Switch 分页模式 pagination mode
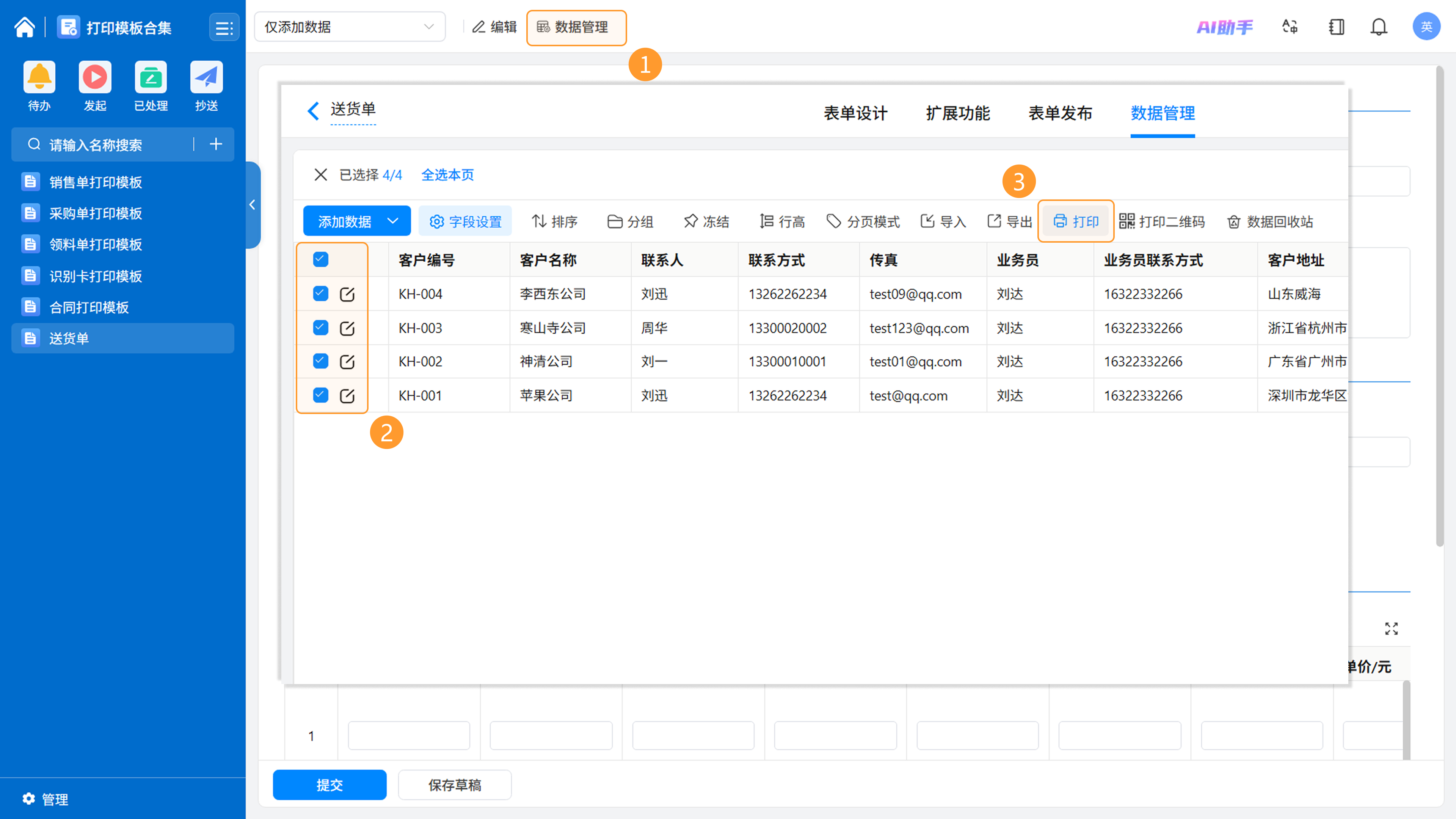This screenshot has width=1456, height=819. (863, 221)
